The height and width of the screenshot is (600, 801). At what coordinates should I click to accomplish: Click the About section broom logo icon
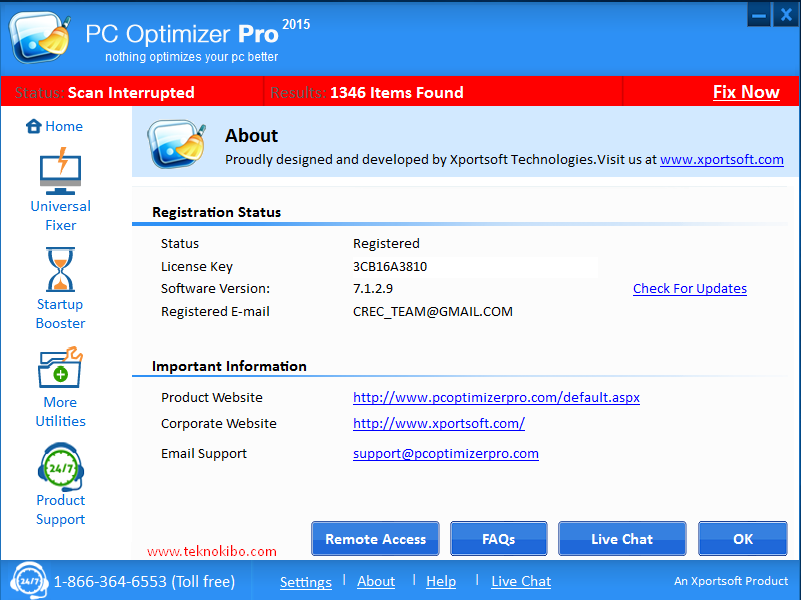[x=176, y=144]
